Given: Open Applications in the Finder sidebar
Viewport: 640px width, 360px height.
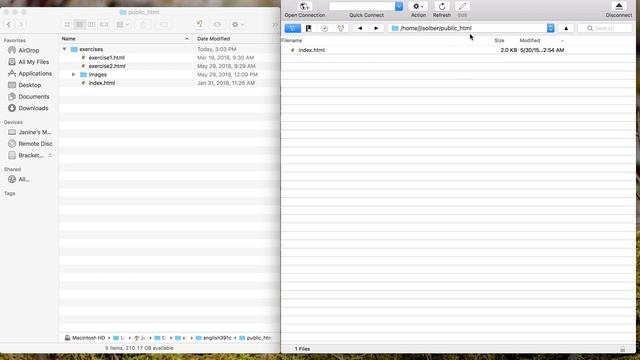Looking at the screenshot, I should [x=35, y=73].
